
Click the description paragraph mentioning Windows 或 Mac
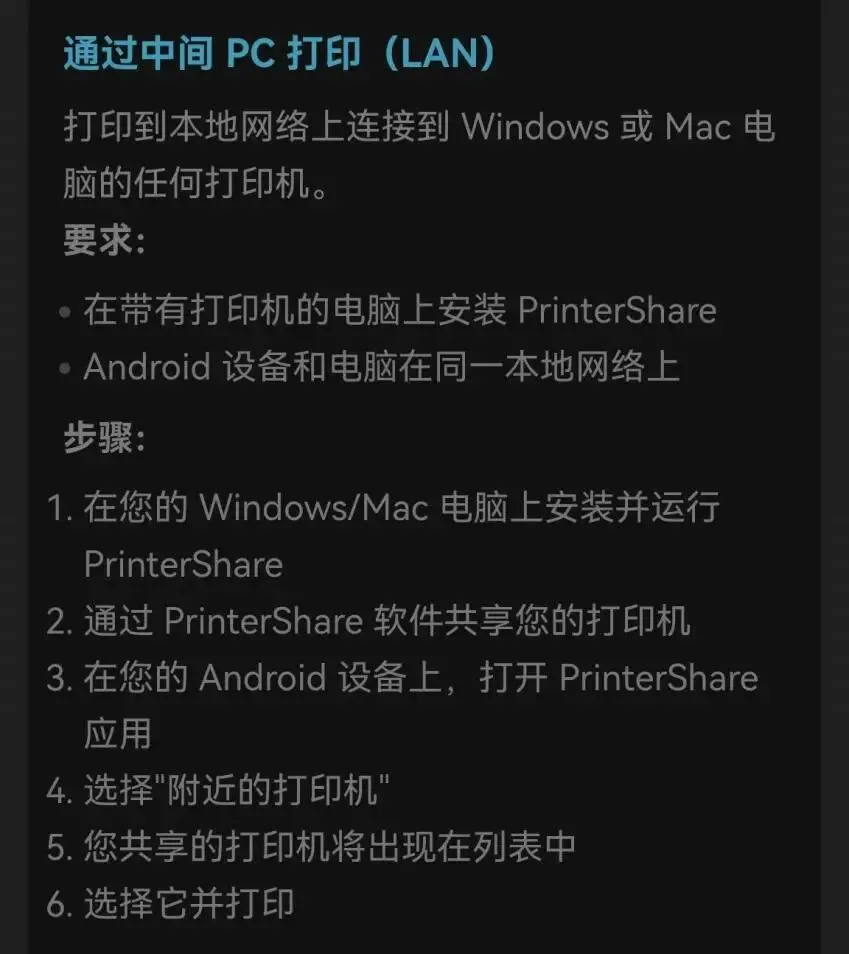coord(419,155)
